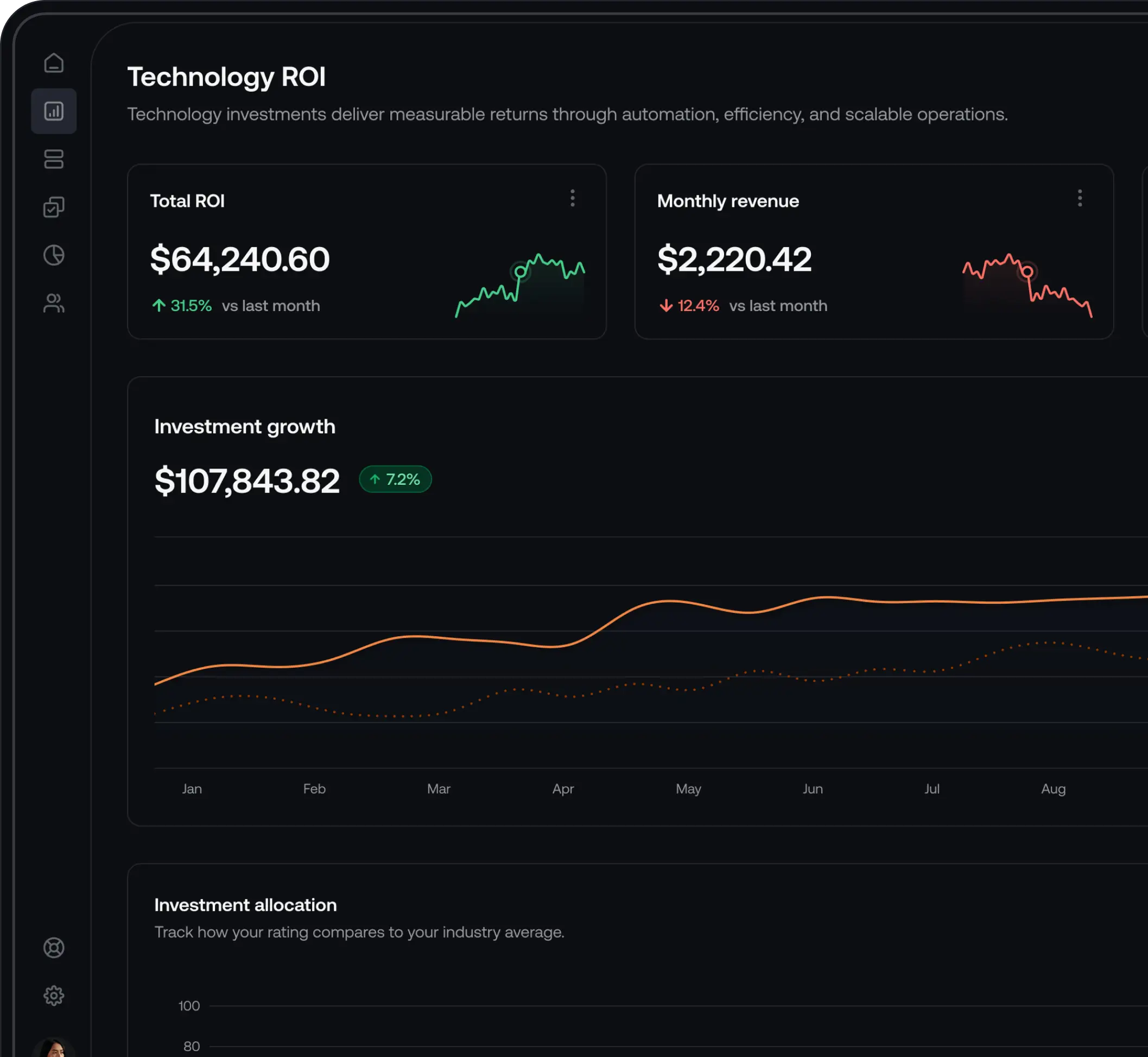Screen dimensions: 1148x1057
Task: Open the pie chart reports icon
Action: coord(54,255)
